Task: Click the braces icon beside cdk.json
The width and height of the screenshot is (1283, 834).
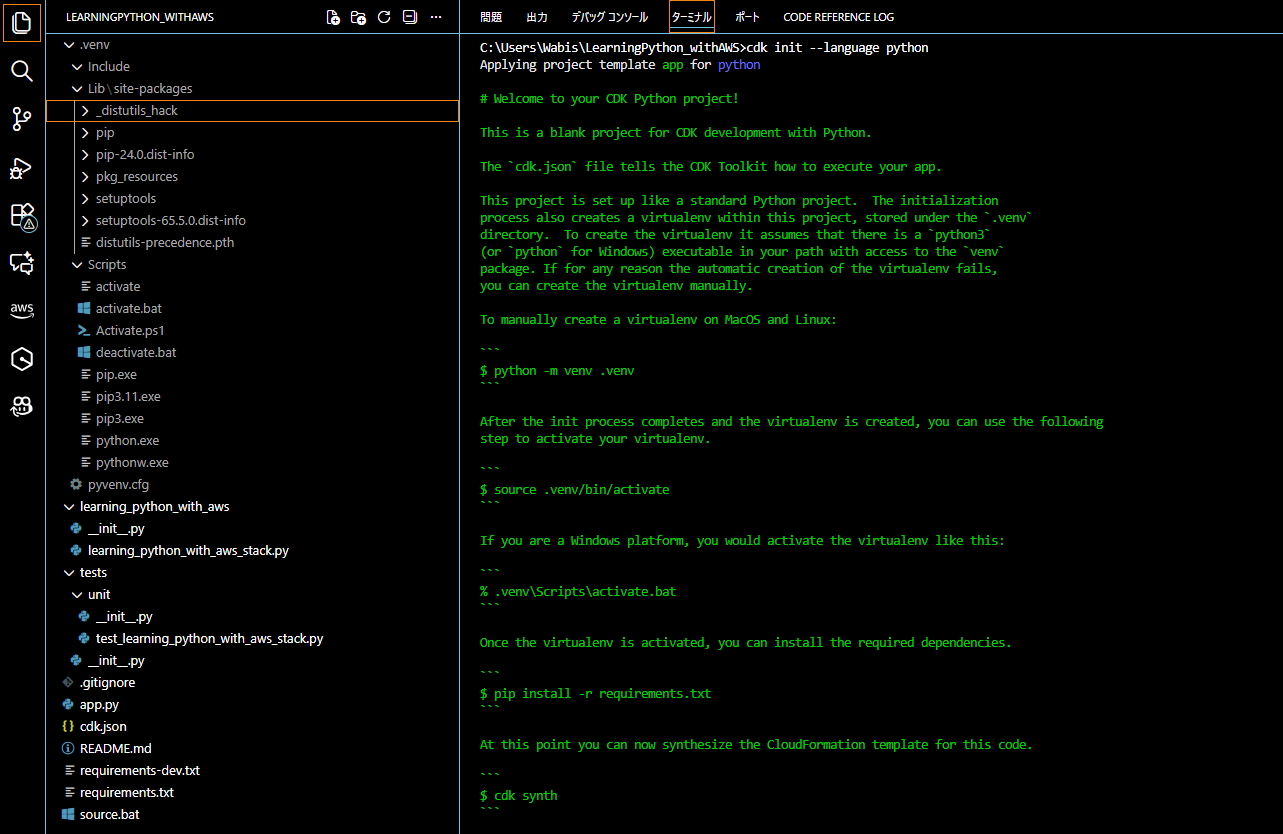Action: click(x=68, y=726)
